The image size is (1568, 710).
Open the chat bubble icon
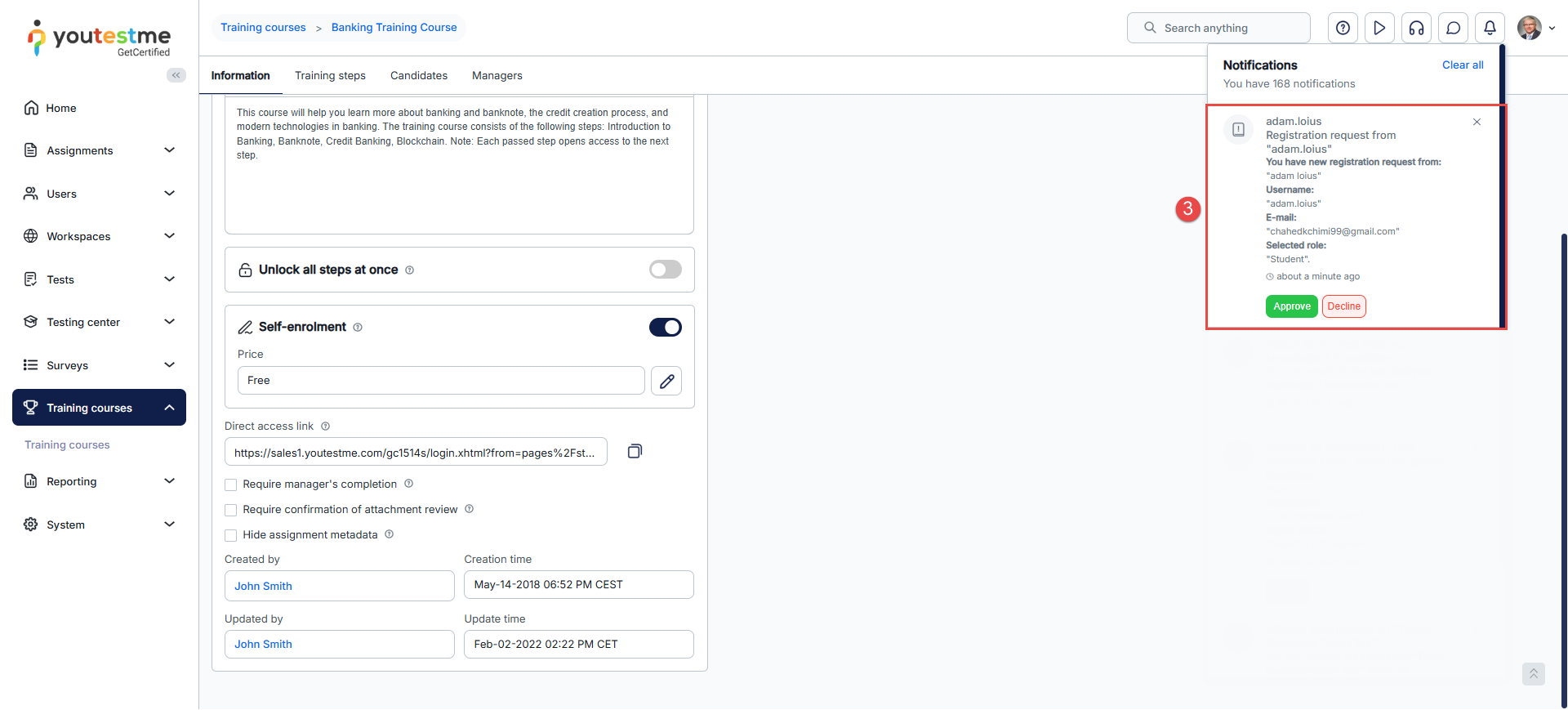tap(1453, 28)
